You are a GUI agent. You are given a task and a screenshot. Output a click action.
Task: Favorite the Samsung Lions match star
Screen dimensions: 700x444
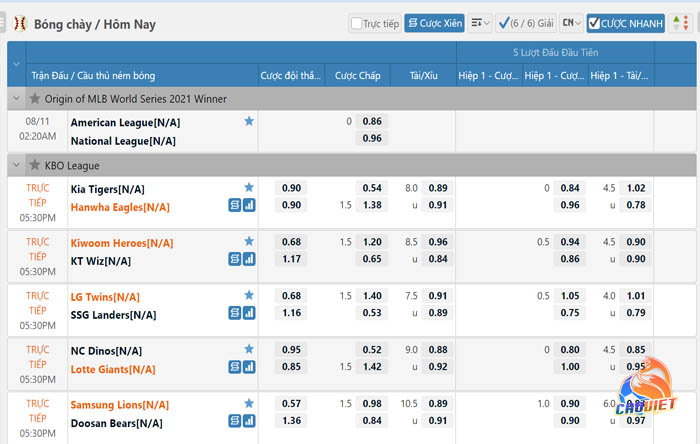point(249,403)
